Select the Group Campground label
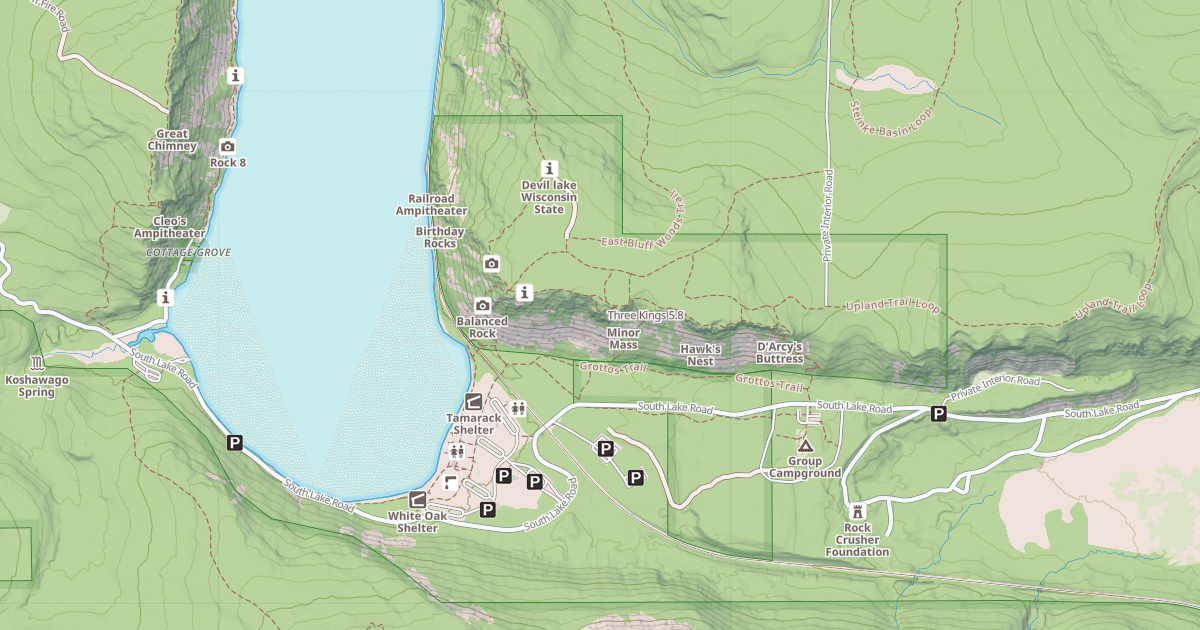Screen dimensions: 1200x630 click(x=805, y=468)
